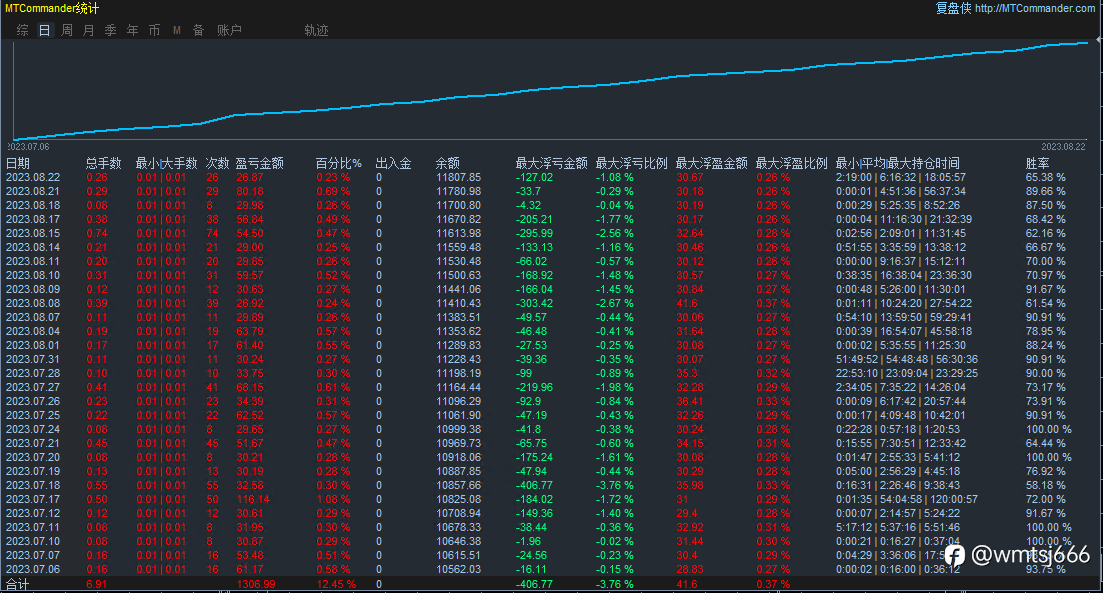Select the 2023.07.17 date row
This screenshot has width=1103, height=593.
pos(33,499)
